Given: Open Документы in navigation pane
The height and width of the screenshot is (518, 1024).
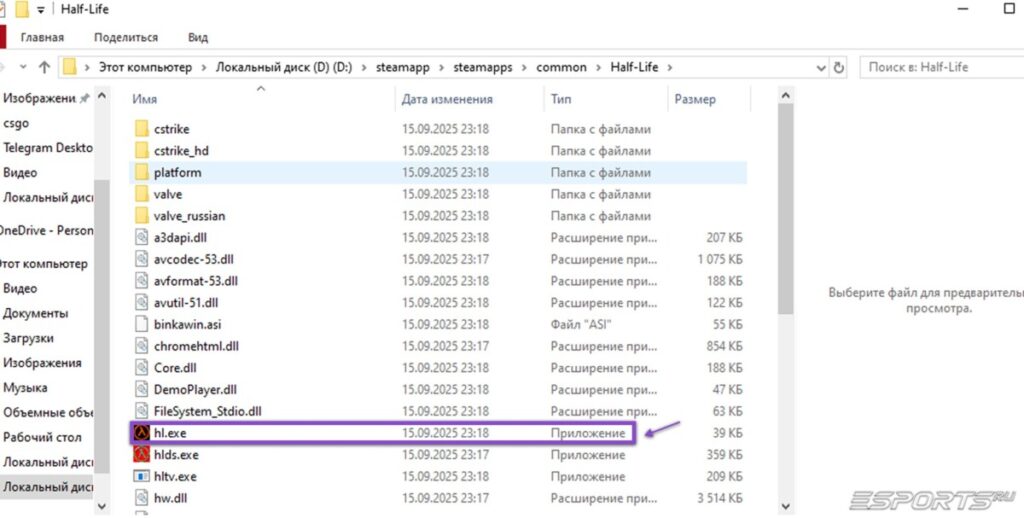Looking at the screenshot, I should coord(35,314).
